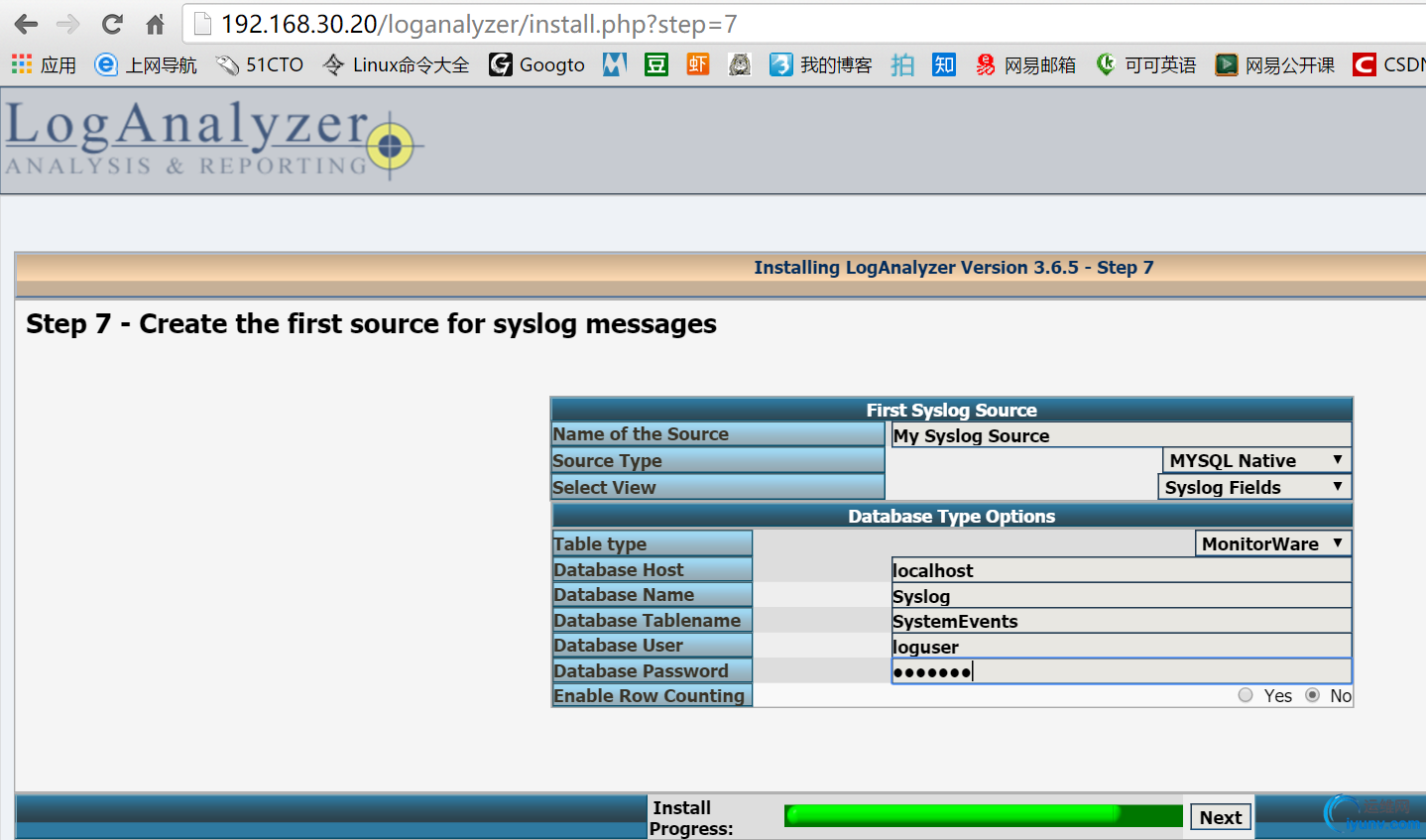Focus the Name of the Source field

(1122, 435)
